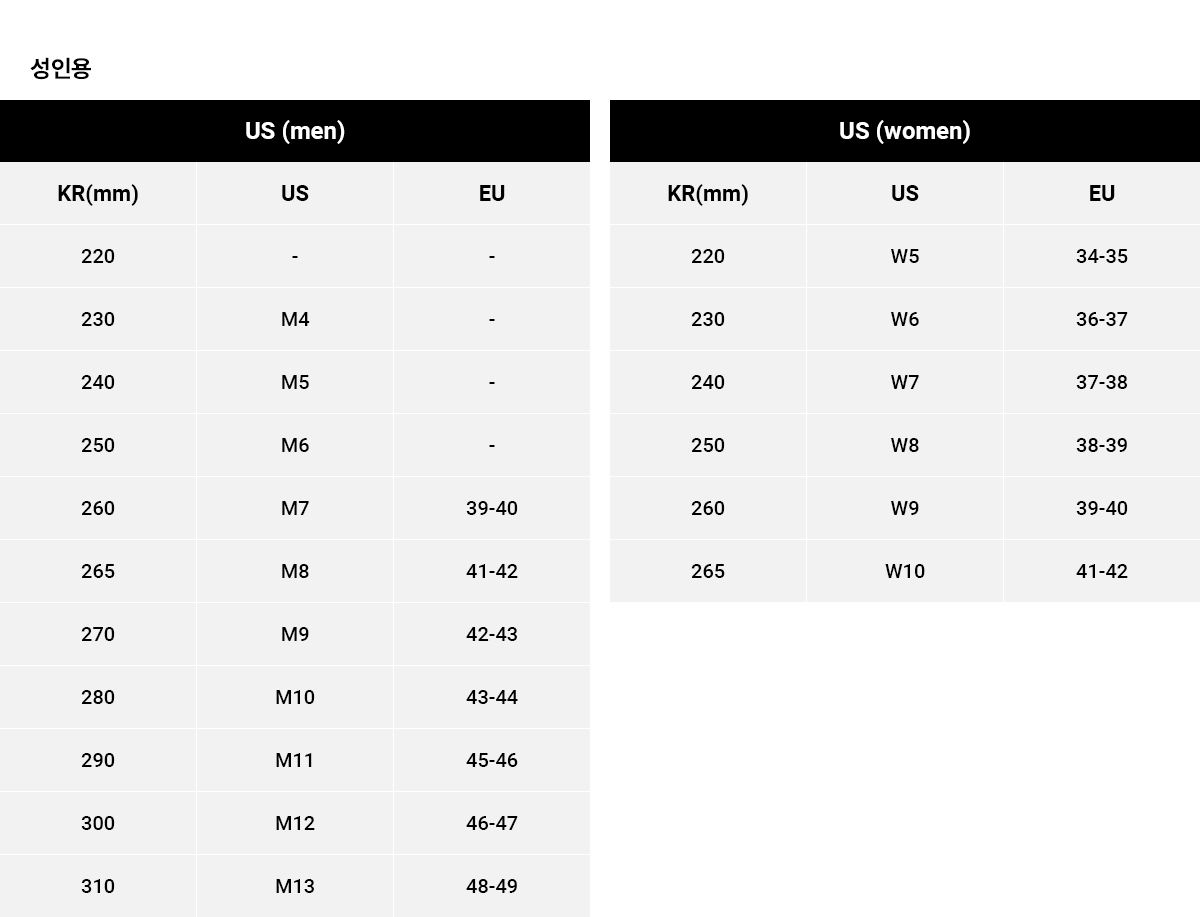
Task: Select the M10 size cell
Action: pyautogui.click(x=295, y=697)
